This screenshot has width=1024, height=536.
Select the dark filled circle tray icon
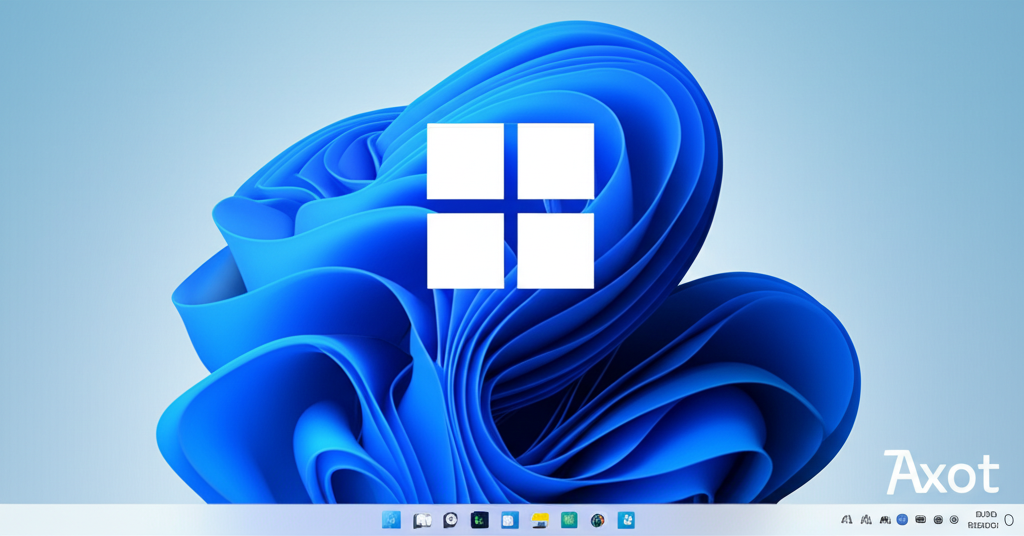[938, 520]
